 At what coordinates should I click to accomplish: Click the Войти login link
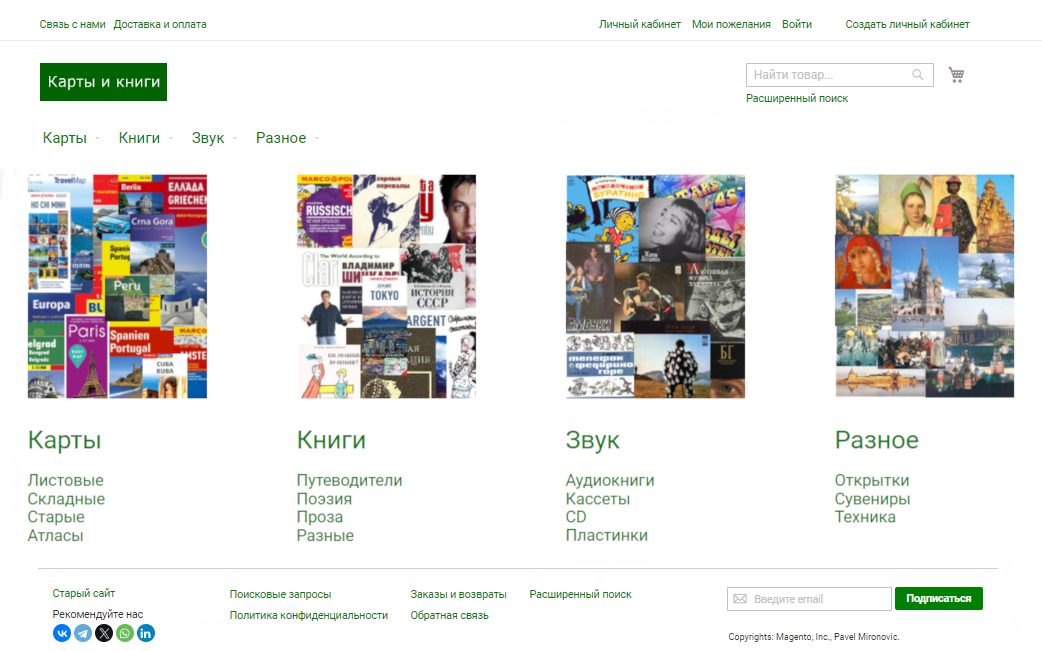pyautogui.click(x=797, y=24)
